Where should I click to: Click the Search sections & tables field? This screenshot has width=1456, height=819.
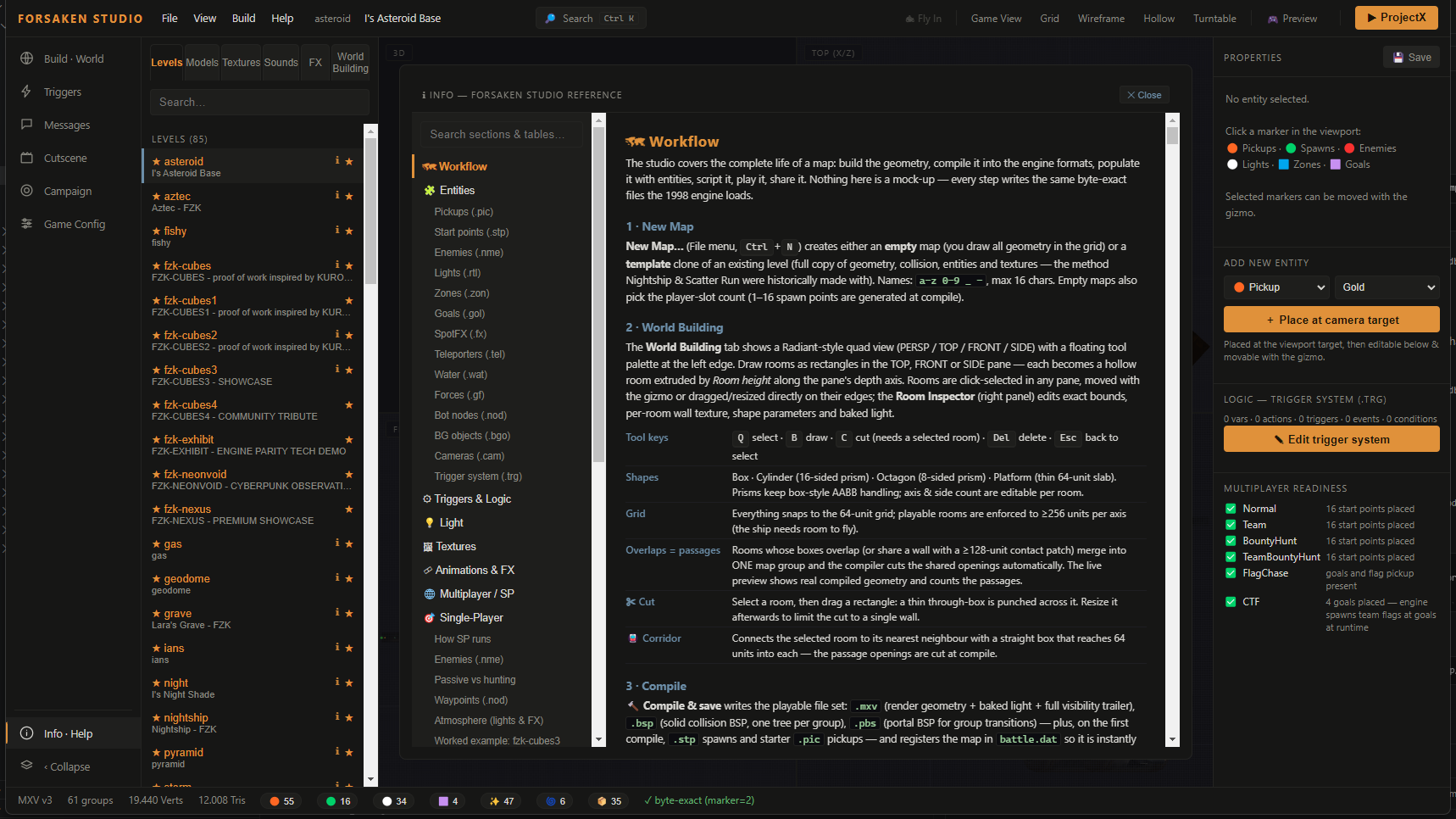502,134
